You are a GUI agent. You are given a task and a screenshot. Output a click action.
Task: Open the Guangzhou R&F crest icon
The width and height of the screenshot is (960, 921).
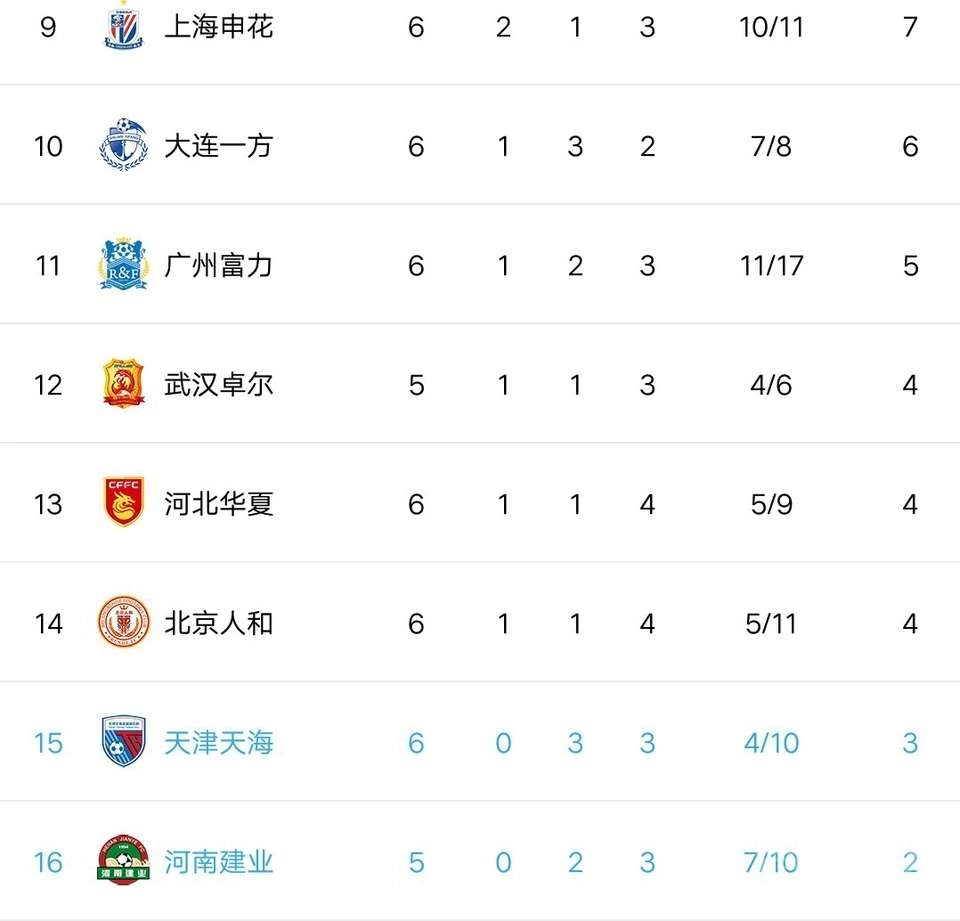(125, 265)
